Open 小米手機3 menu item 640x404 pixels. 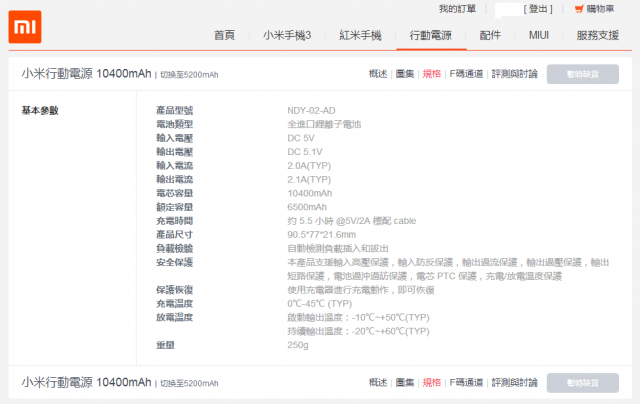[x=287, y=36]
